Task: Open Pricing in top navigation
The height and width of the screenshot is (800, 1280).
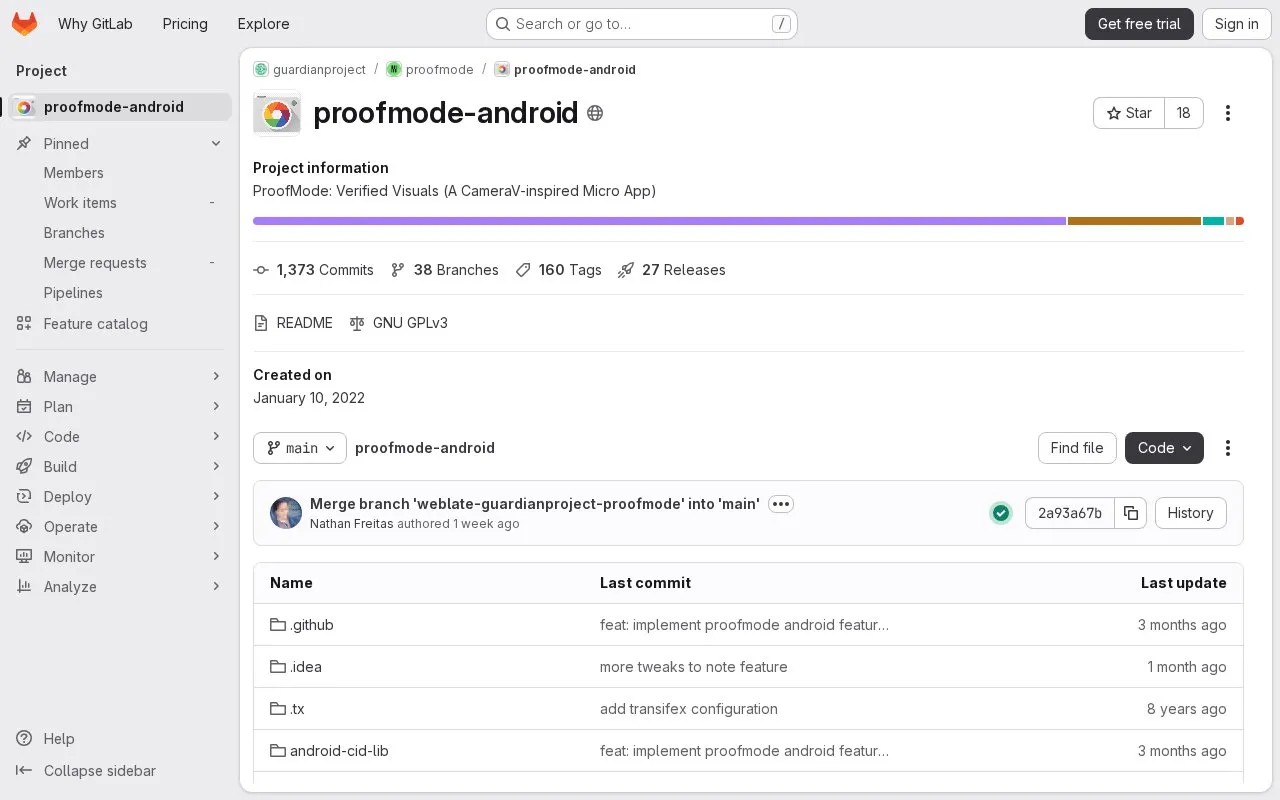Action: (185, 24)
